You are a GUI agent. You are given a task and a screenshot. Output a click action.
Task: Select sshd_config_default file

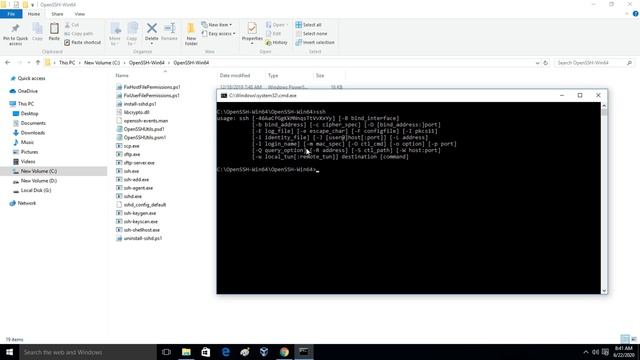coord(145,205)
